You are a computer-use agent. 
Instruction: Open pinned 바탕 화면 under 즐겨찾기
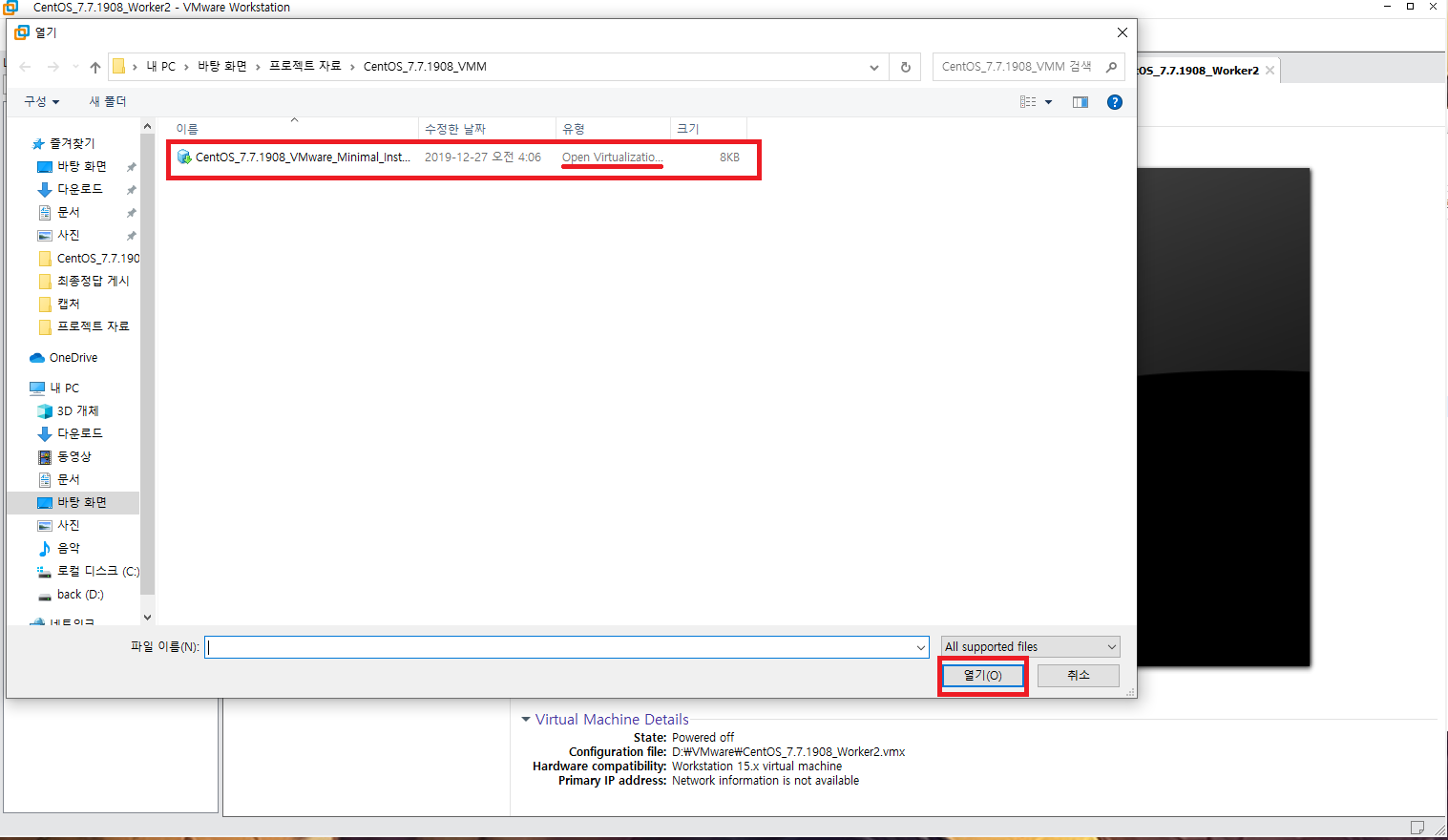[81, 166]
